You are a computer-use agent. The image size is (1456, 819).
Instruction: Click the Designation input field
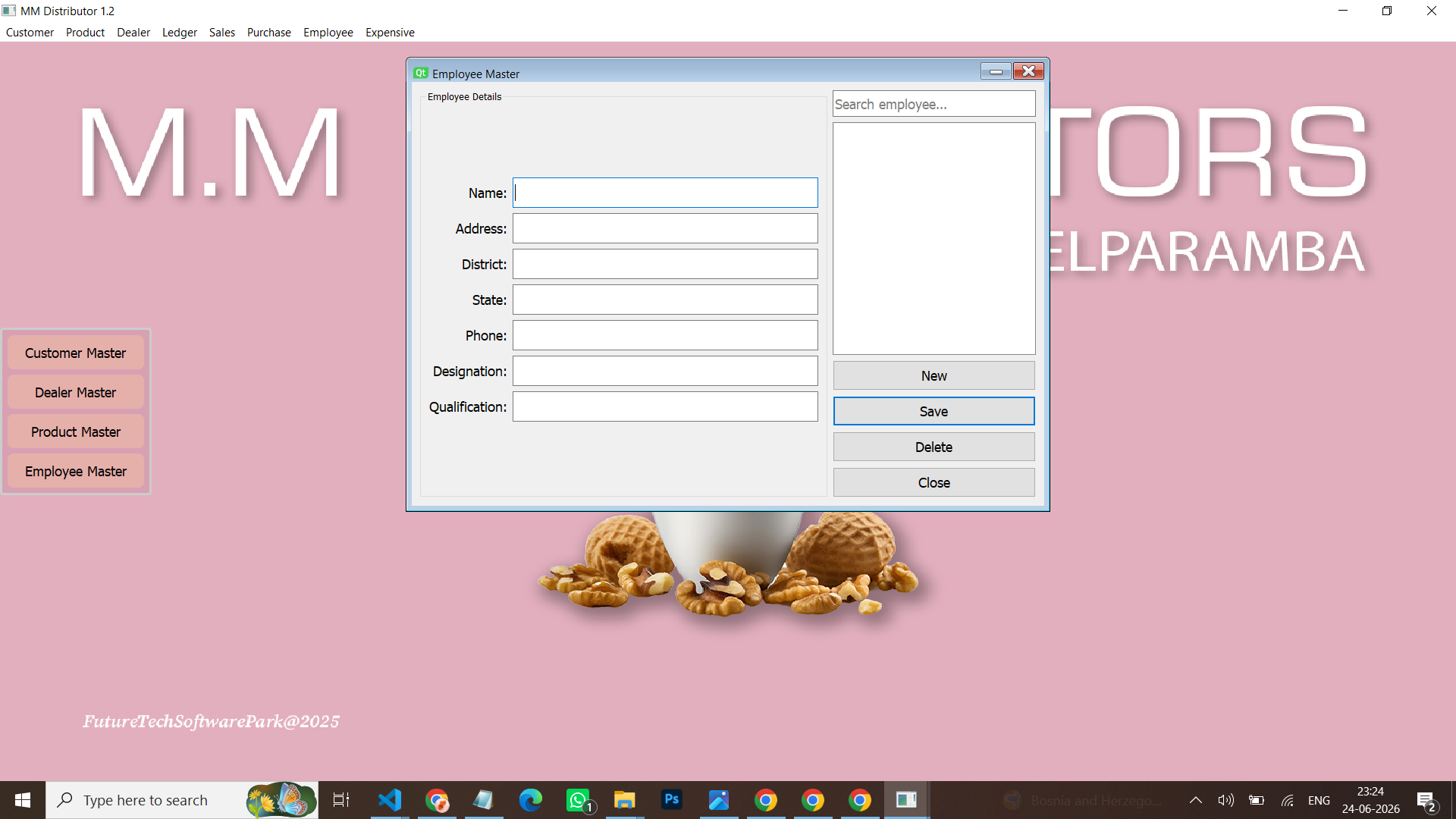coord(665,371)
